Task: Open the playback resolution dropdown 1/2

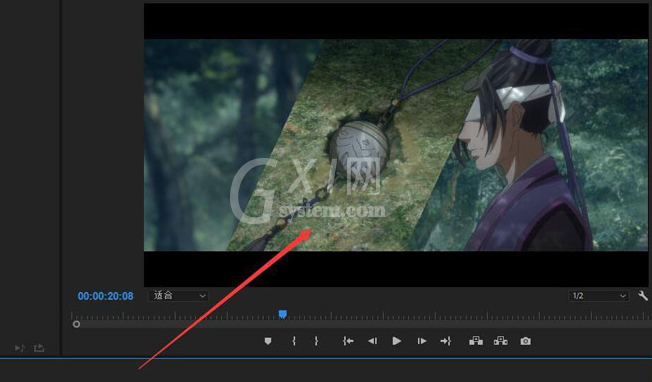Action: (x=598, y=296)
